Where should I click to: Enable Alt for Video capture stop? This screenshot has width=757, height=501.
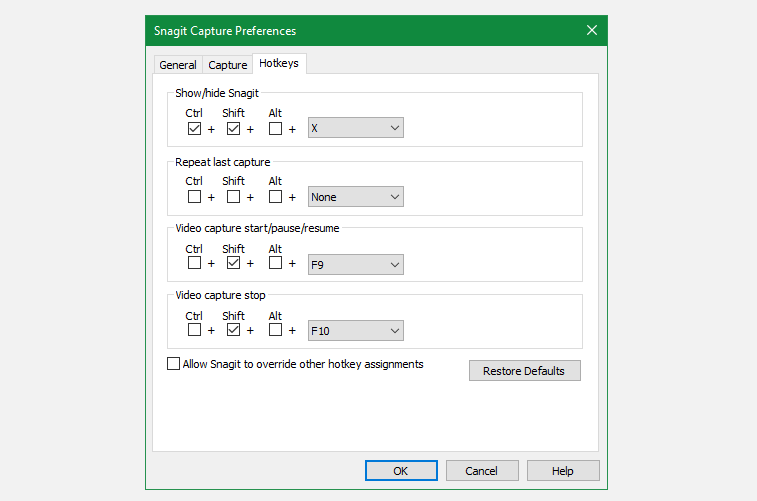click(x=275, y=330)
